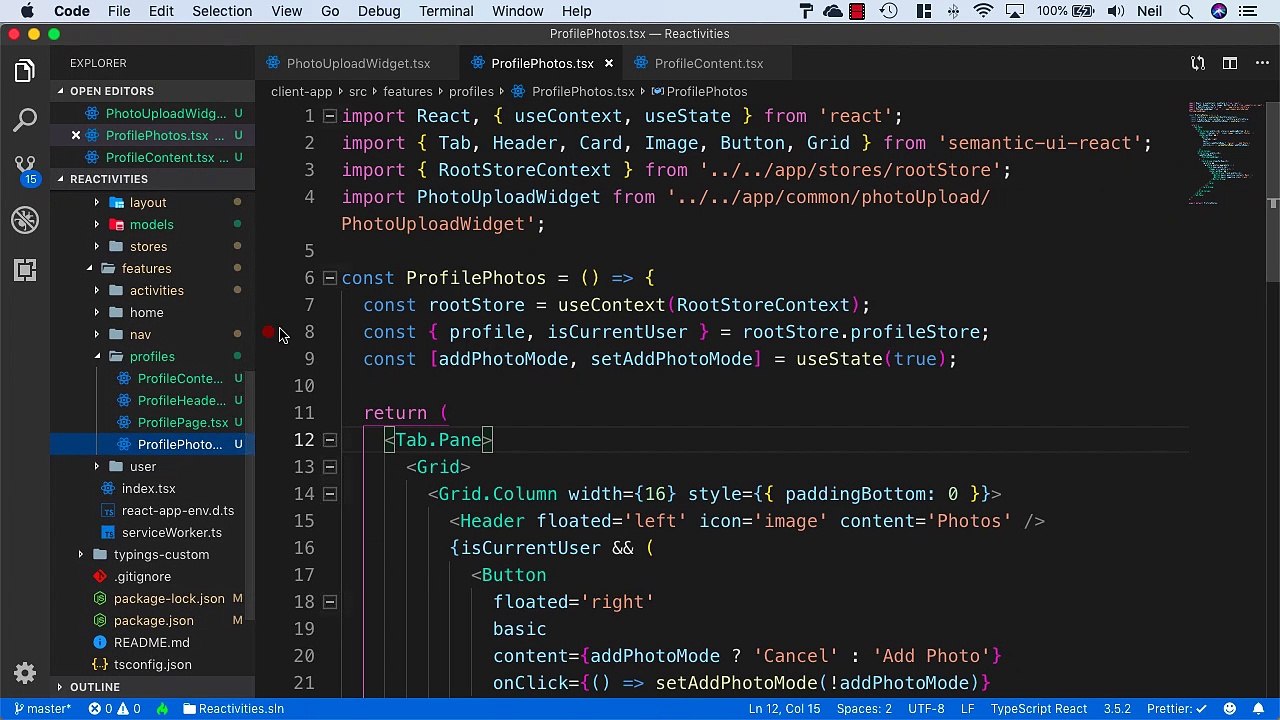The image size is (1280, 720).
Task: Open the Extensions view in activity bar
Action: pyautogui.click(x=25, y=269)
